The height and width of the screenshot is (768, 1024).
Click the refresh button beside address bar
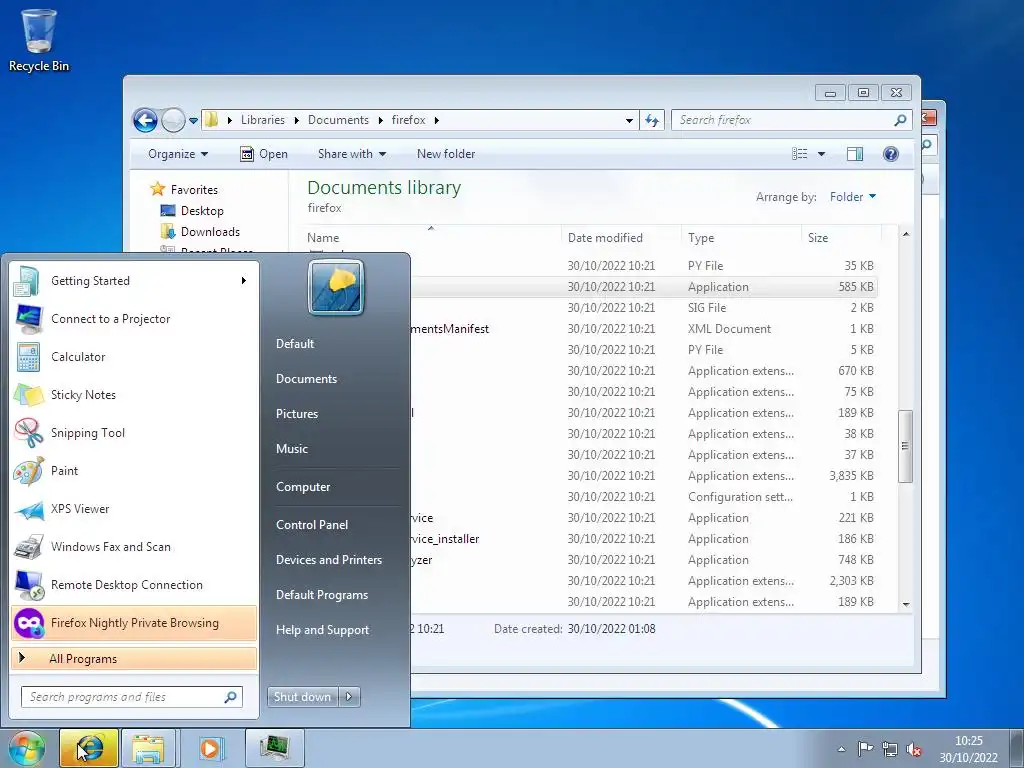pos(652,120)
